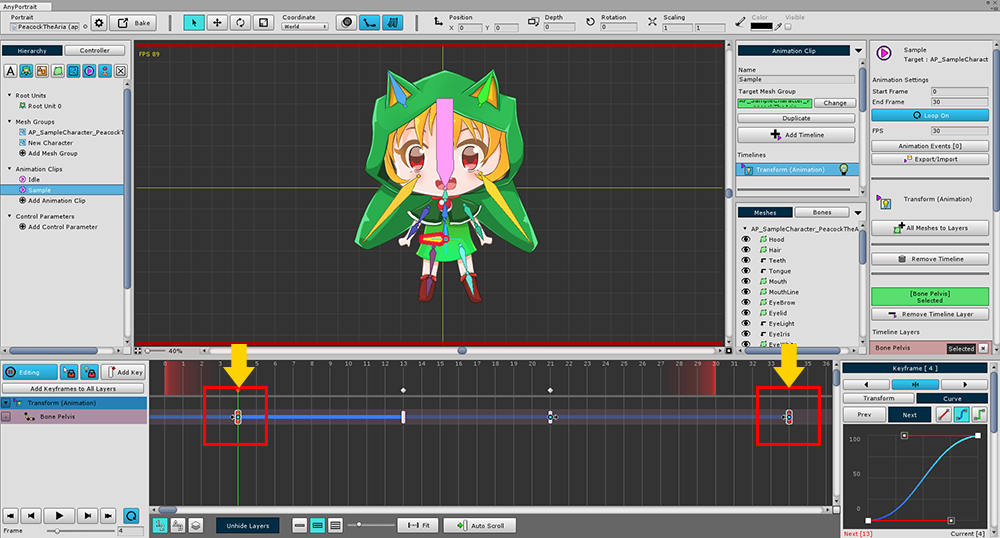Click the Add Key button
This screenshot has width=1000, height=538.
(123, 372)
